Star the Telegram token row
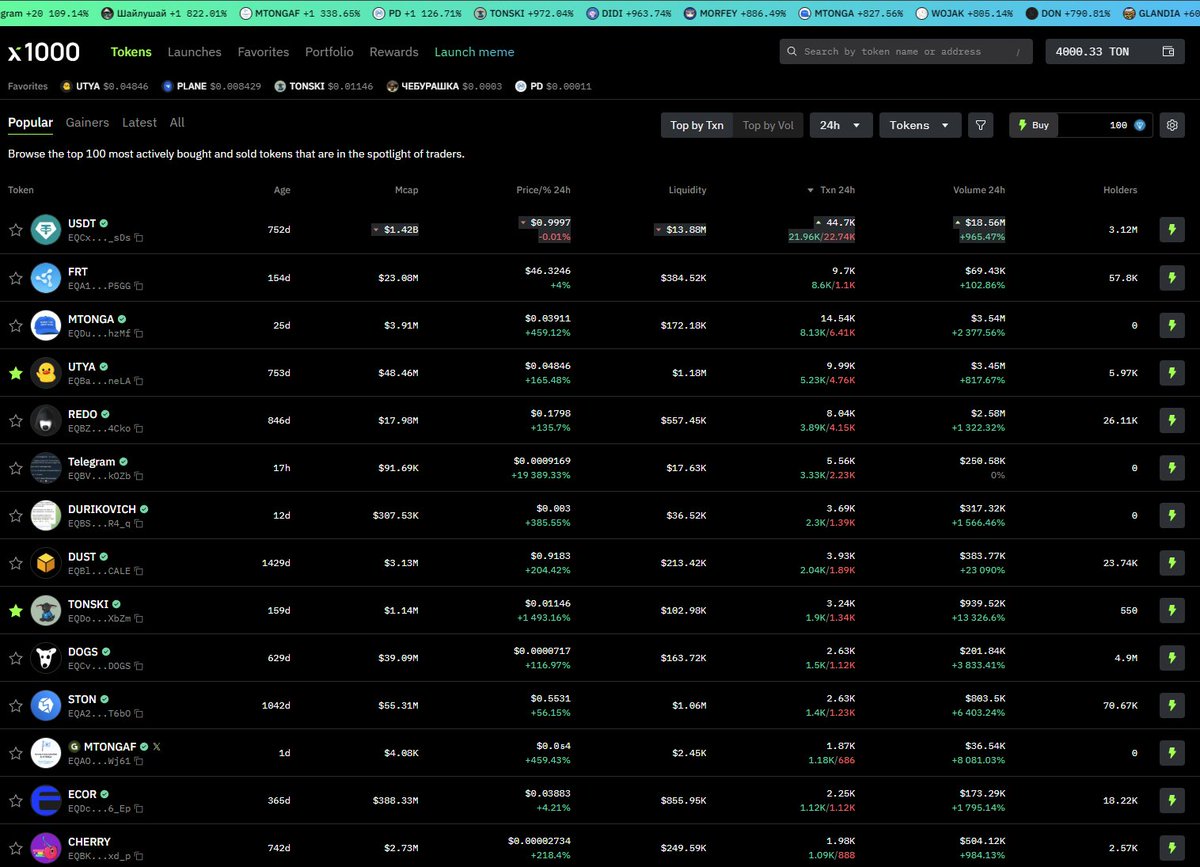 coord(15,467)
